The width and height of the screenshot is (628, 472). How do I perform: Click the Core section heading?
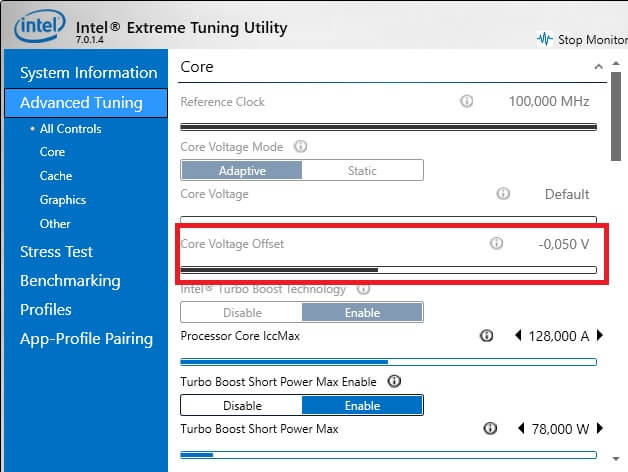coord(197,67)
